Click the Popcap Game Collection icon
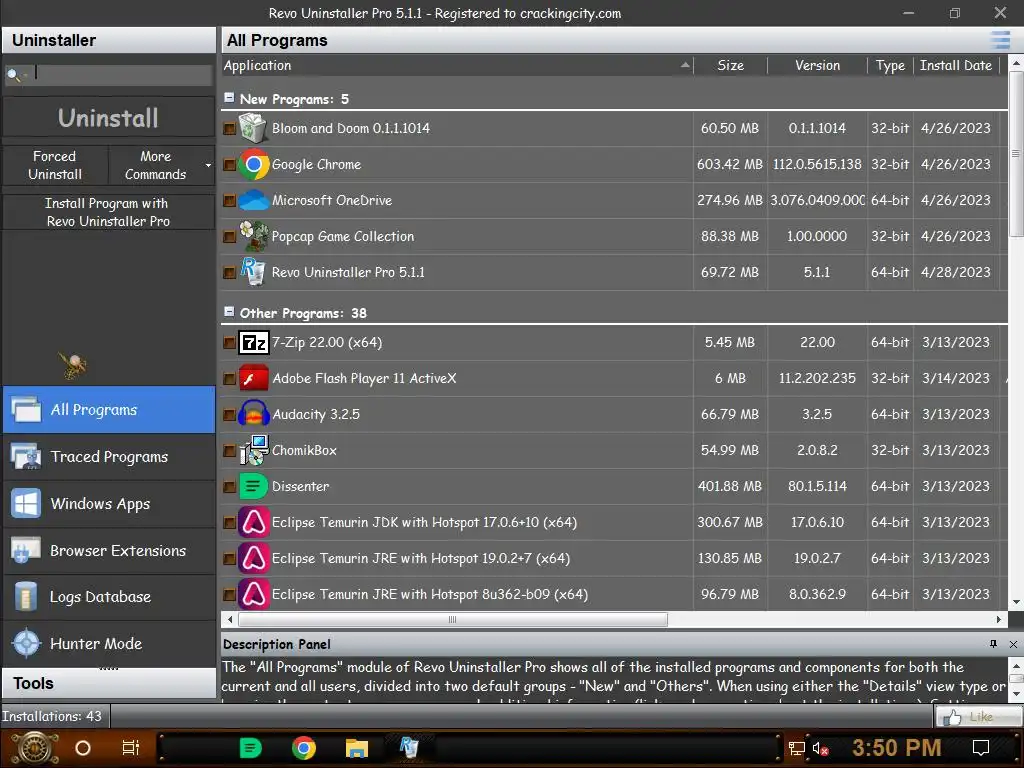This screenshot has height=768, width=1024. pos(253,236)
